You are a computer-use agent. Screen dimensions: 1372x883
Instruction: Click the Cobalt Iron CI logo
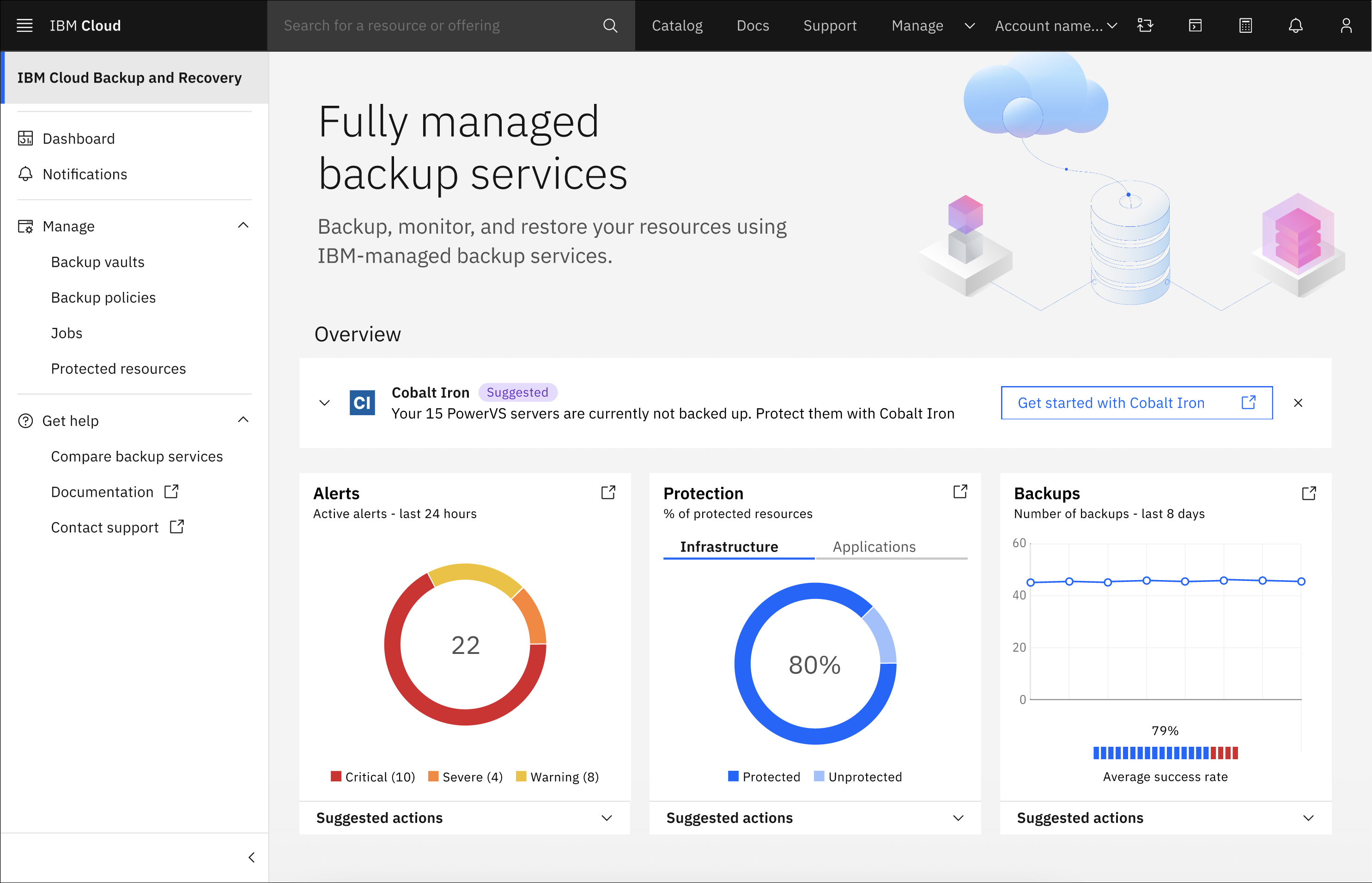click(x=361, y=403)
